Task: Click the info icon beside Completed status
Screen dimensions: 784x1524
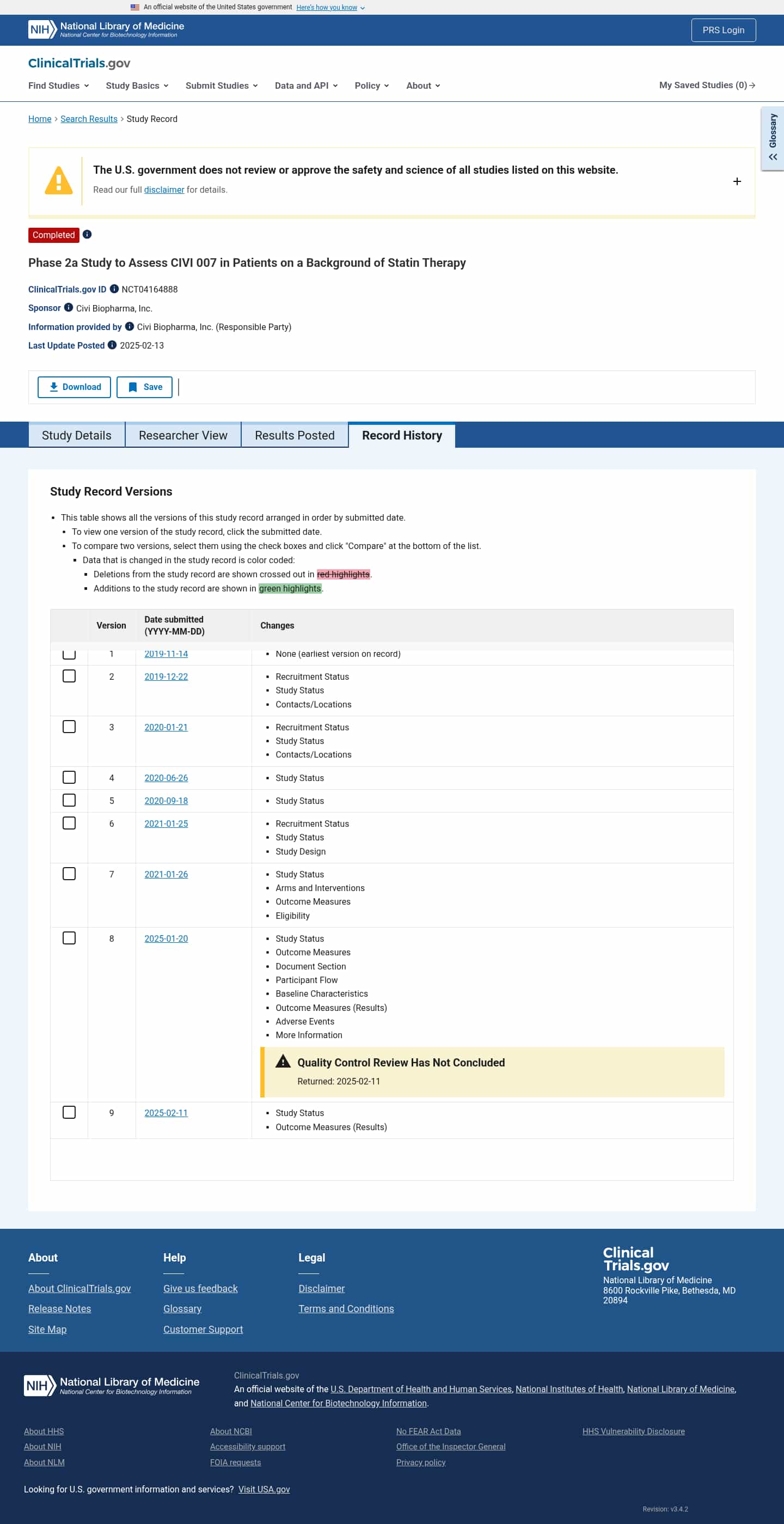Action: [x=87, y=235]
